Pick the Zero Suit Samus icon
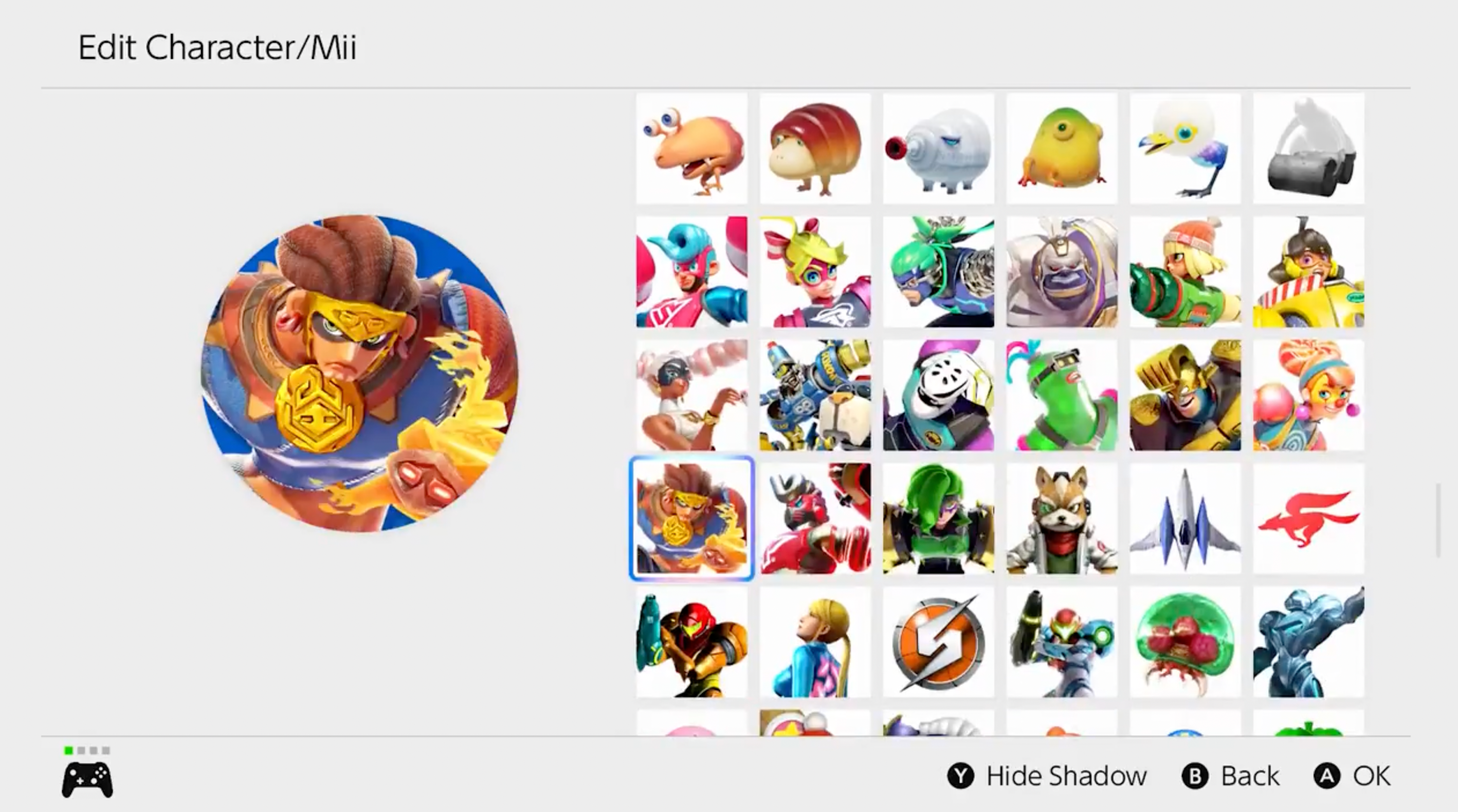Screen dimensions: 1458x812 (814, 642)
